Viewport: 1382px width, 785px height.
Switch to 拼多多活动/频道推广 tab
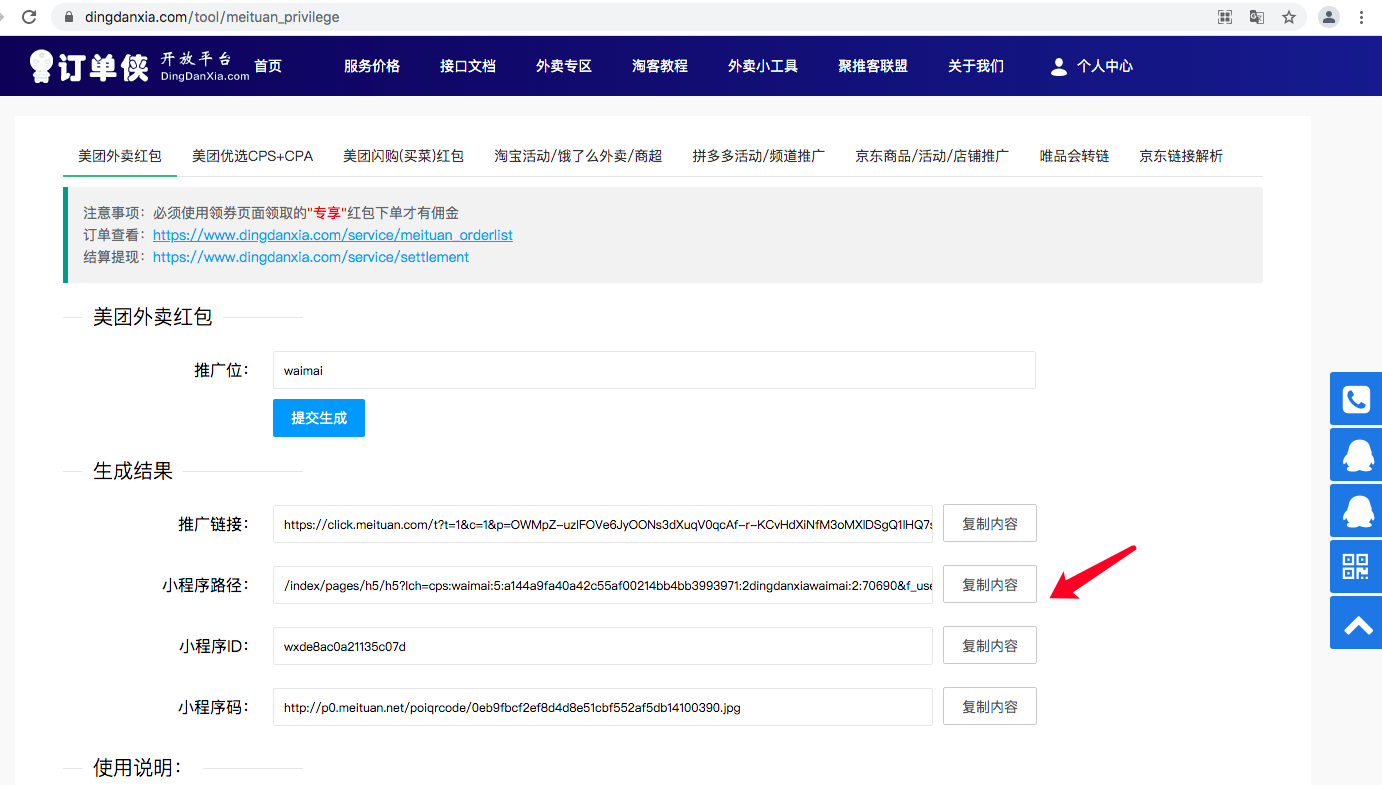point(759,156)
